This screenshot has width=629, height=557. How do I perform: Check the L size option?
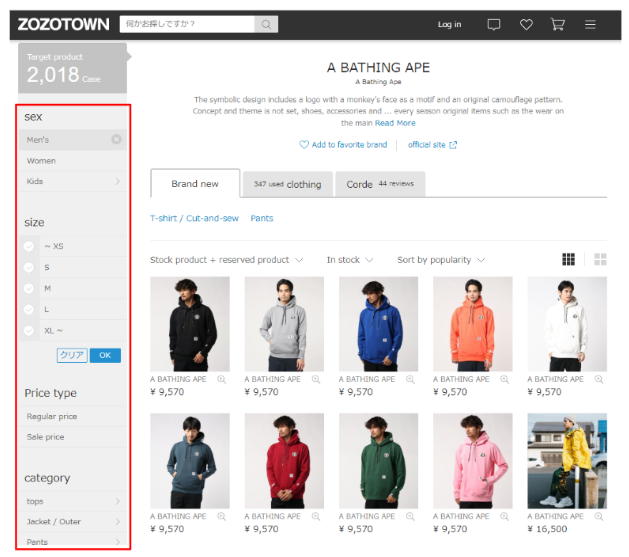click(29, 309)
